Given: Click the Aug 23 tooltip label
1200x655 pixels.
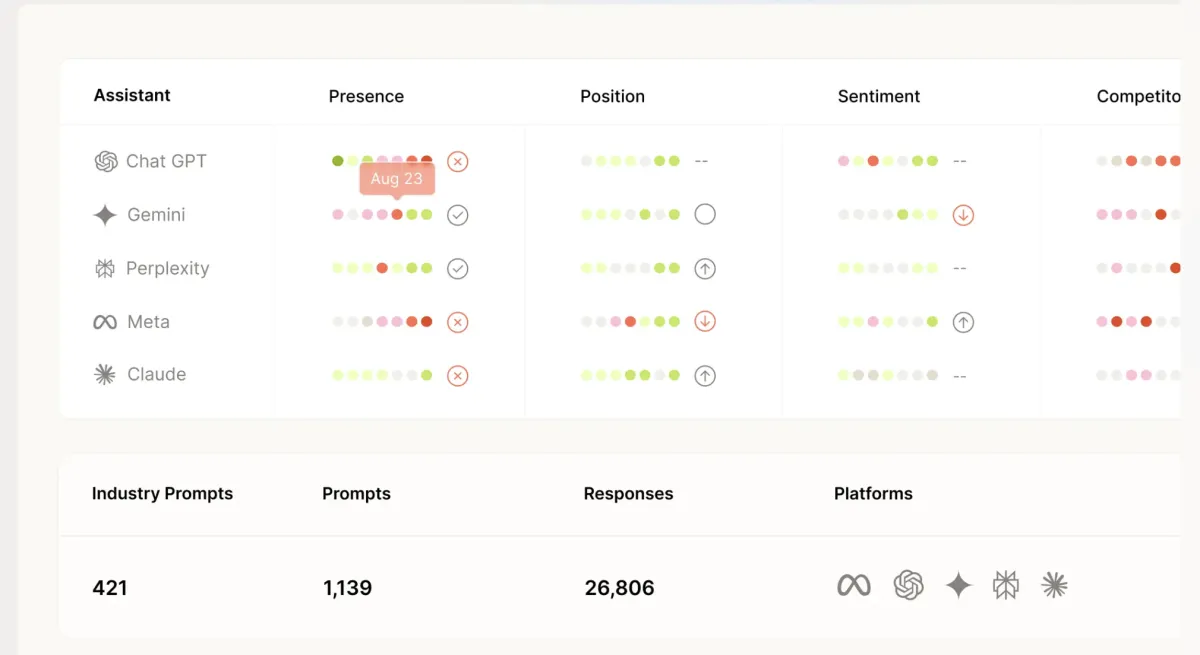Looking at the screenshot, I should (x=397, y=179).
